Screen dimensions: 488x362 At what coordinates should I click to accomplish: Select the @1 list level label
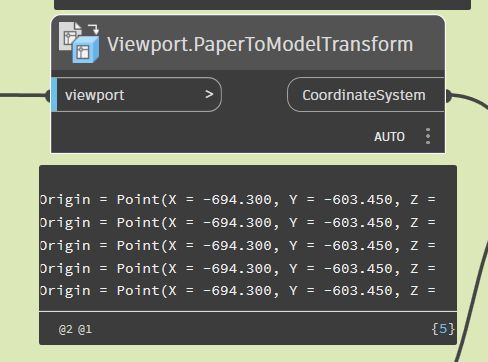point(85,330)
